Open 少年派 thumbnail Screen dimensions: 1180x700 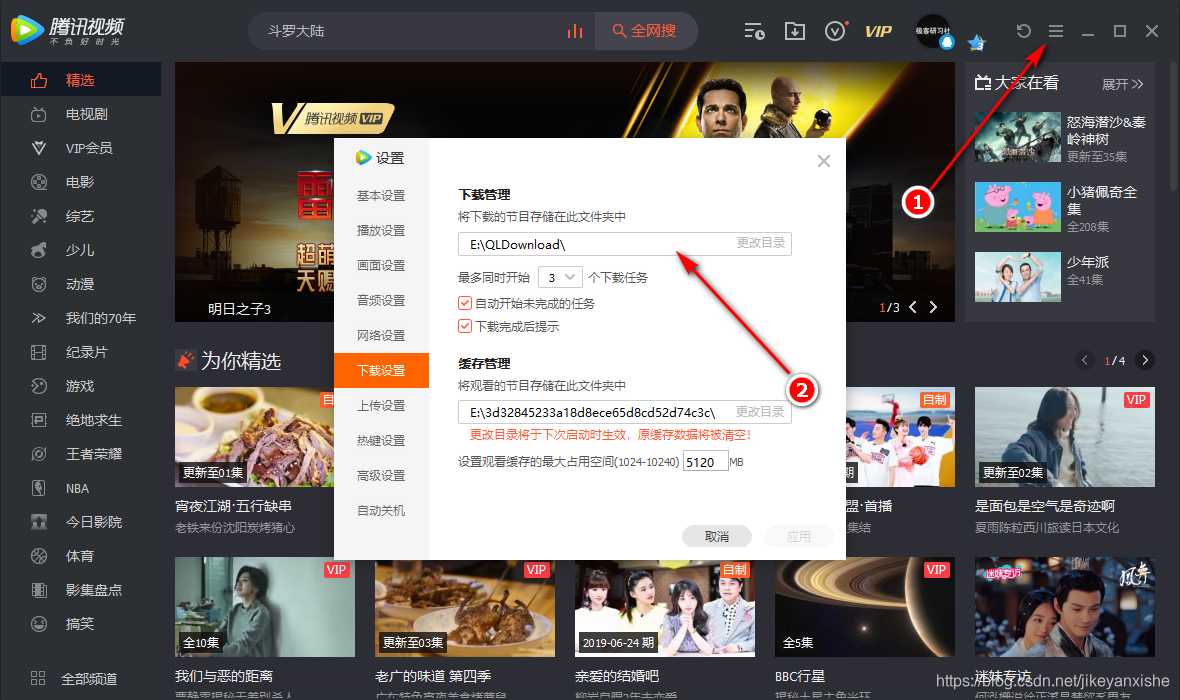pyautogui.click(x=1017, y=277)
